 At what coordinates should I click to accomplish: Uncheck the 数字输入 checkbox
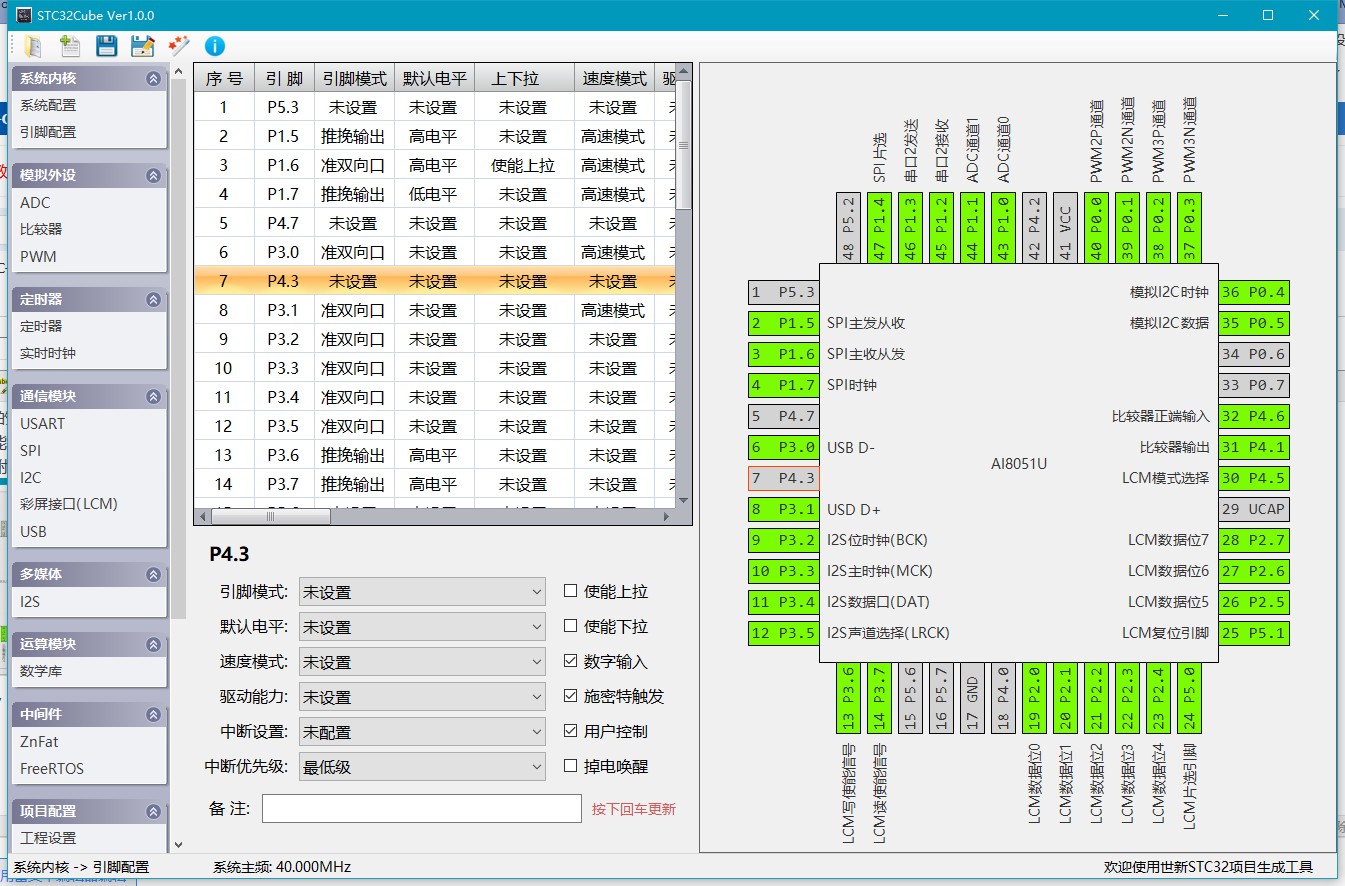tap(570, 661)
